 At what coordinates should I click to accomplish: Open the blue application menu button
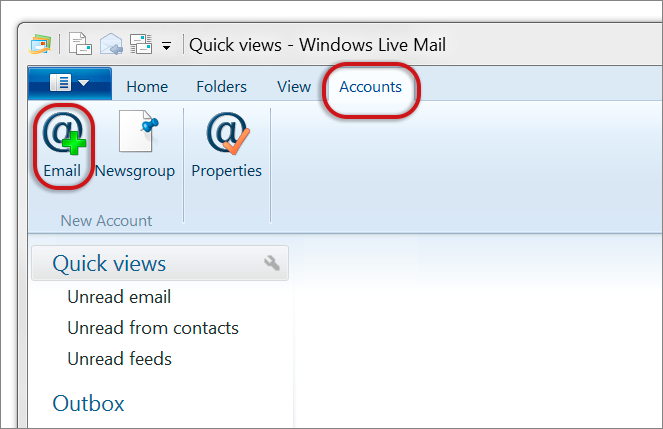pos(70,83)
